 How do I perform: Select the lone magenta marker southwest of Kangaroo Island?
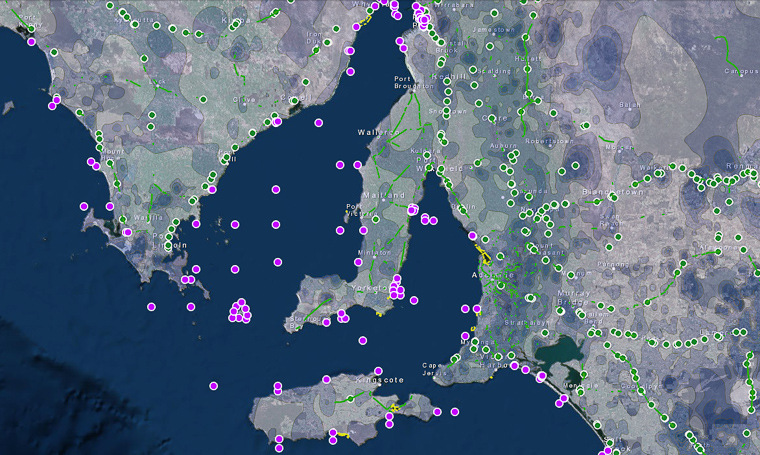click(x=213, y=386)
